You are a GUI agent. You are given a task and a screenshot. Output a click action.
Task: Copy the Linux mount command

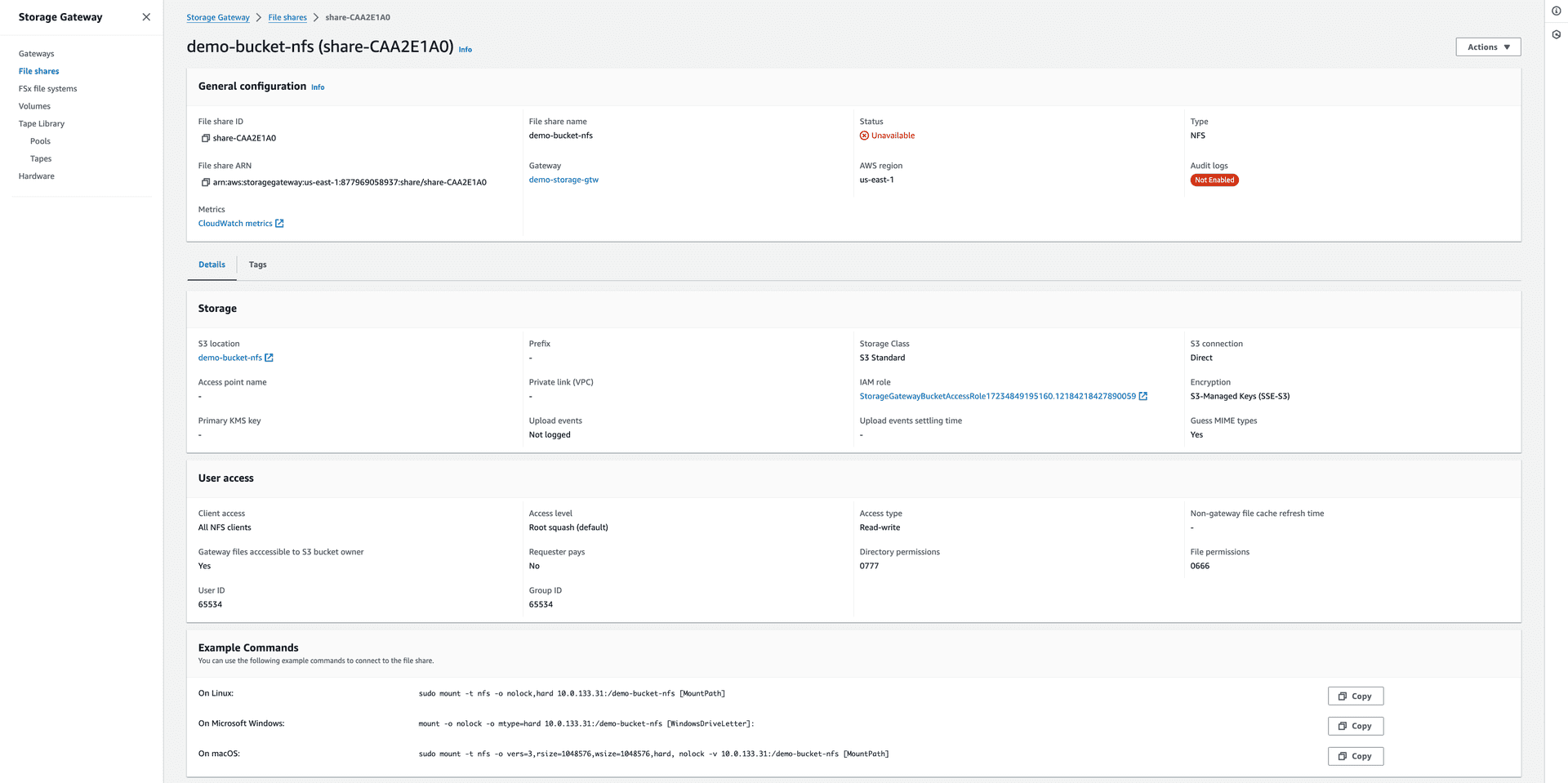[1355, 696]
